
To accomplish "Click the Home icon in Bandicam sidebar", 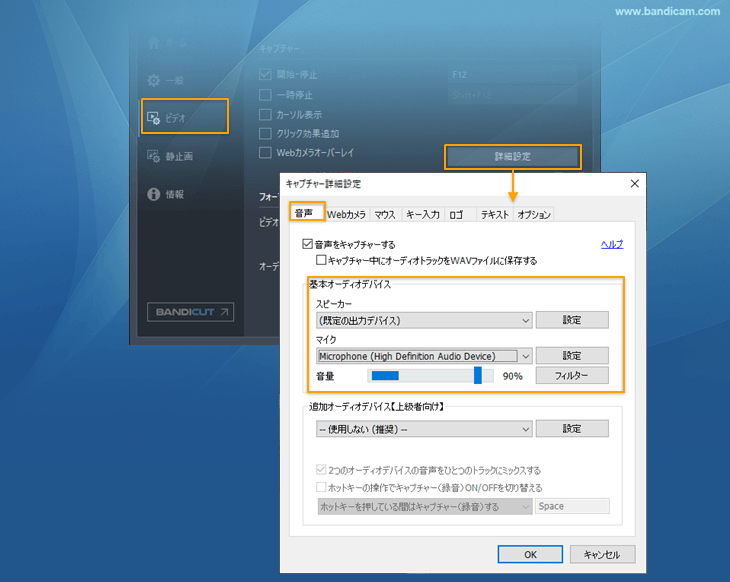I will click(154, 43).
